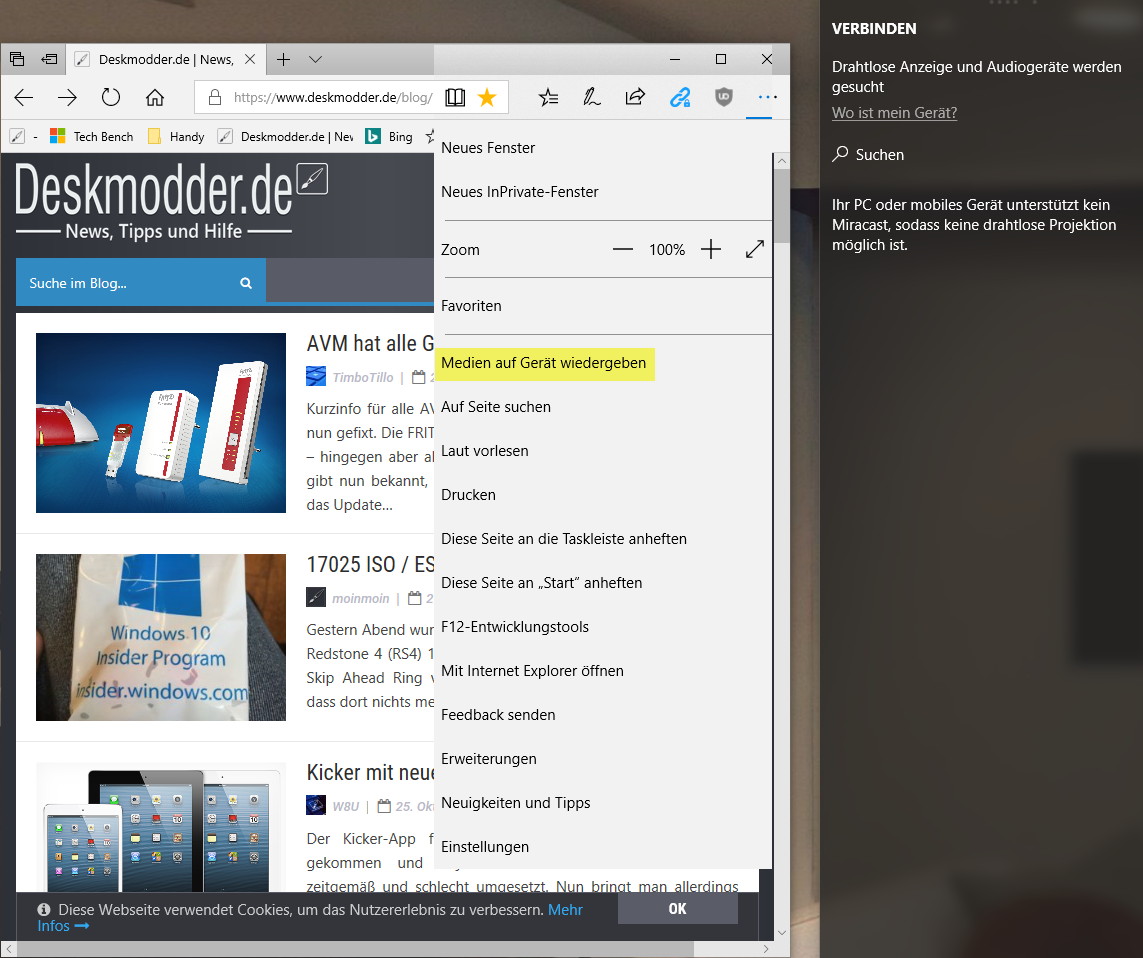Select 'Medien auf Gerät wiedergeben' menu entry
Image resolution: width=1143 pixels, height=958 pixels.
tap(544, 363)
